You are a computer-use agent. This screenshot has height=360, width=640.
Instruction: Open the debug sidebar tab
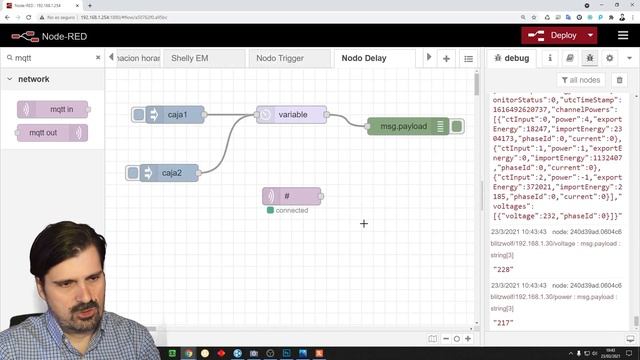(511, 58)
